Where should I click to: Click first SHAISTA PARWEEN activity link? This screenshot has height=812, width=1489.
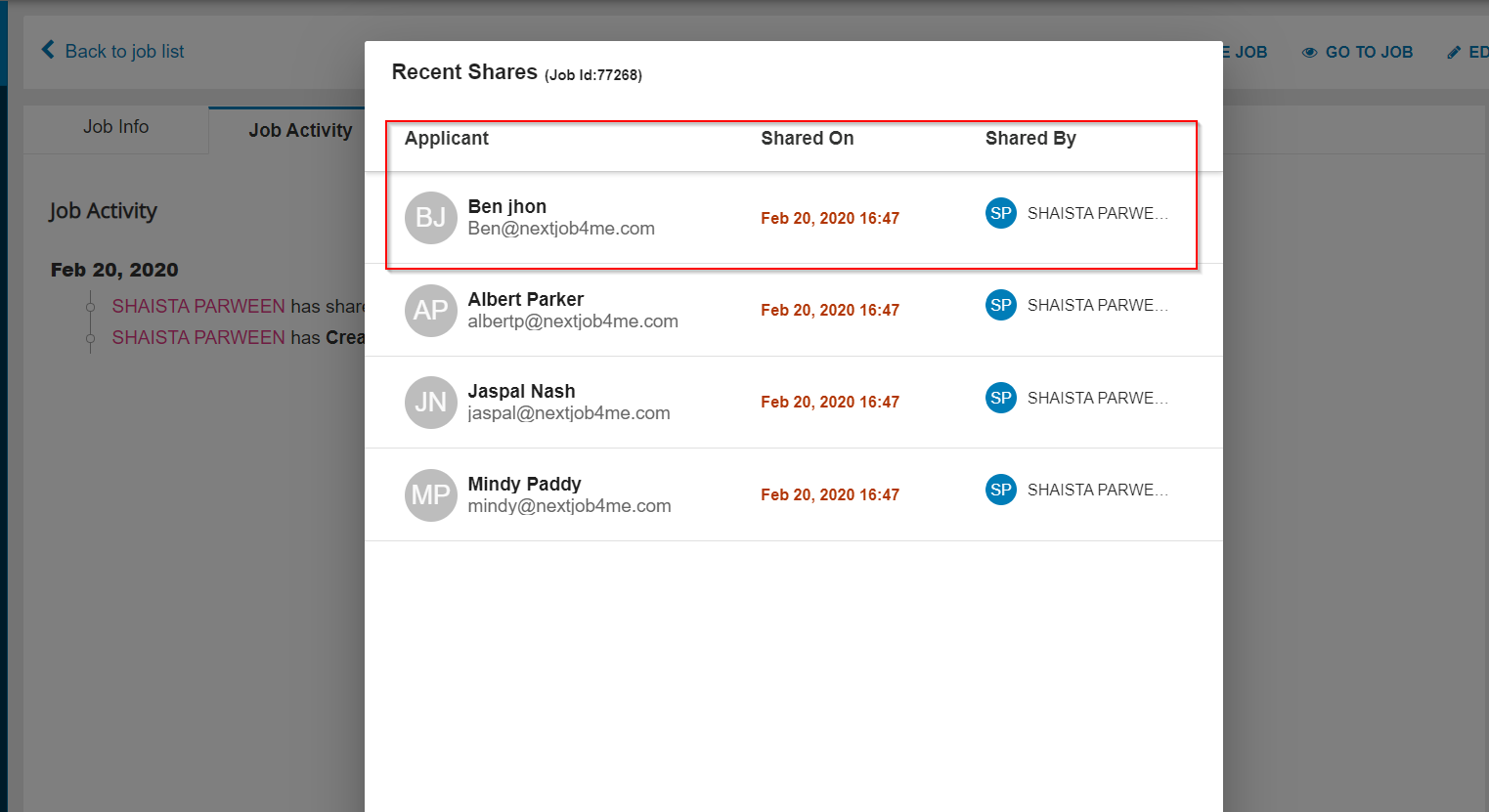click(x=198, y=306)
